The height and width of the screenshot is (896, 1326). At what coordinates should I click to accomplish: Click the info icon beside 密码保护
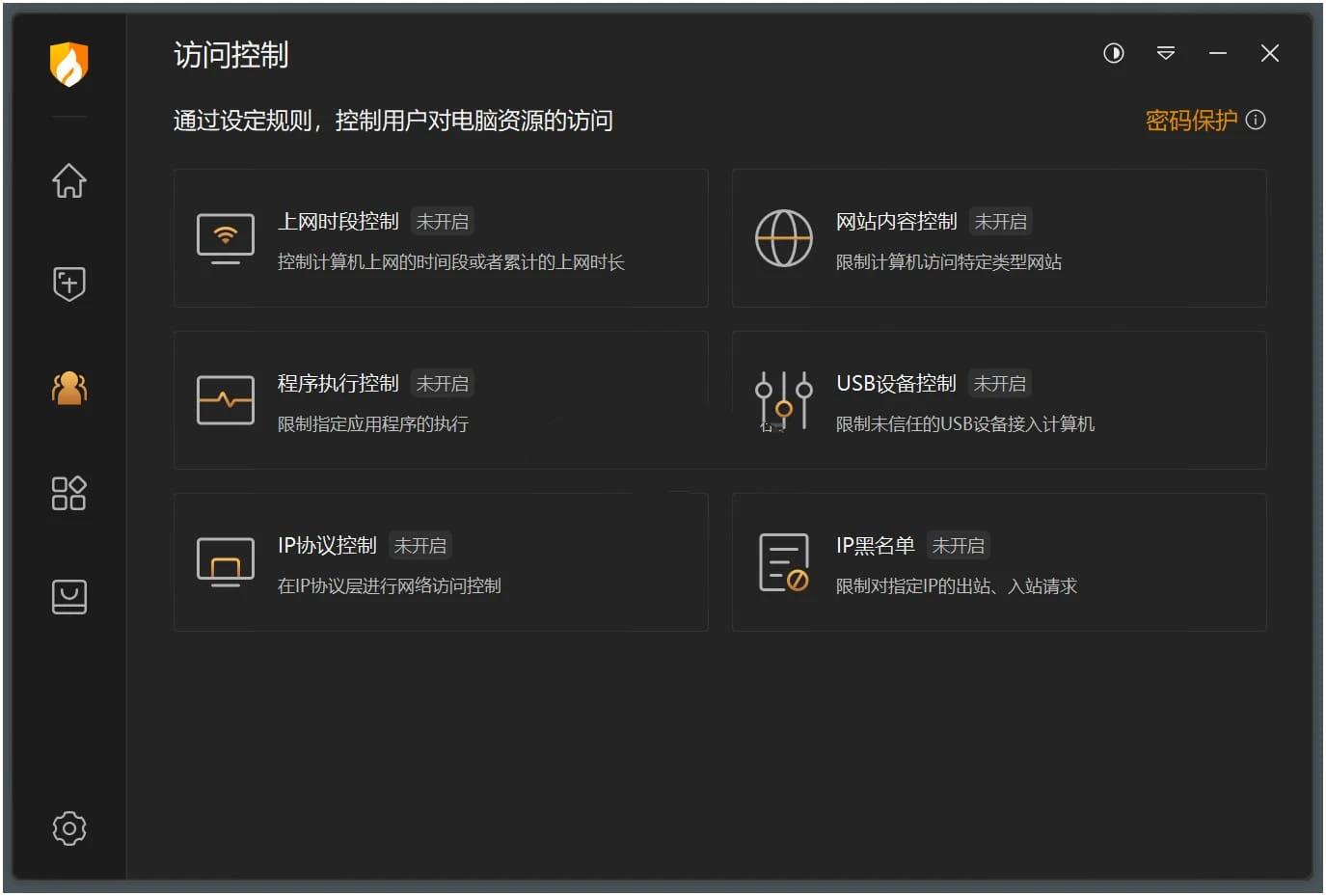coord(1256,120)
